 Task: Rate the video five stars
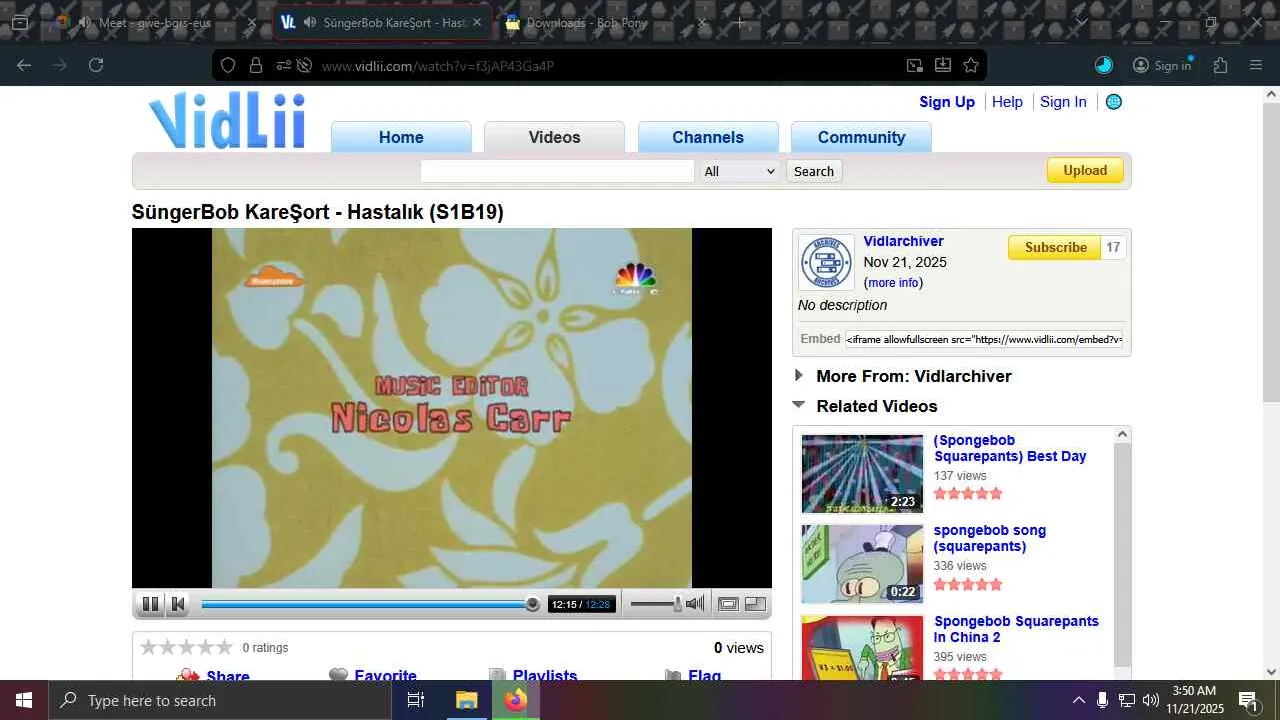click(225, 647)
